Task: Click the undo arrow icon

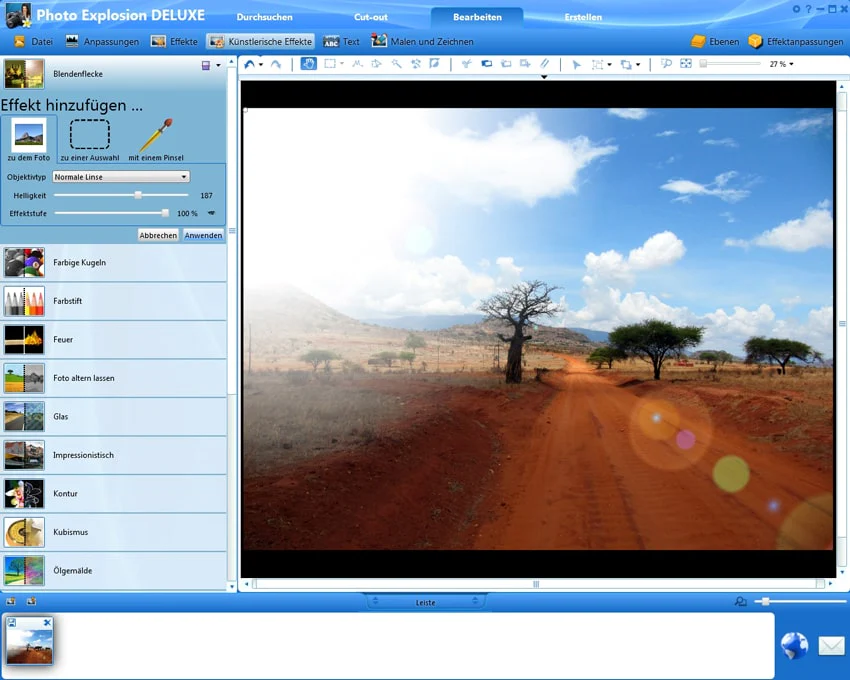Action: tap(249, 64)
